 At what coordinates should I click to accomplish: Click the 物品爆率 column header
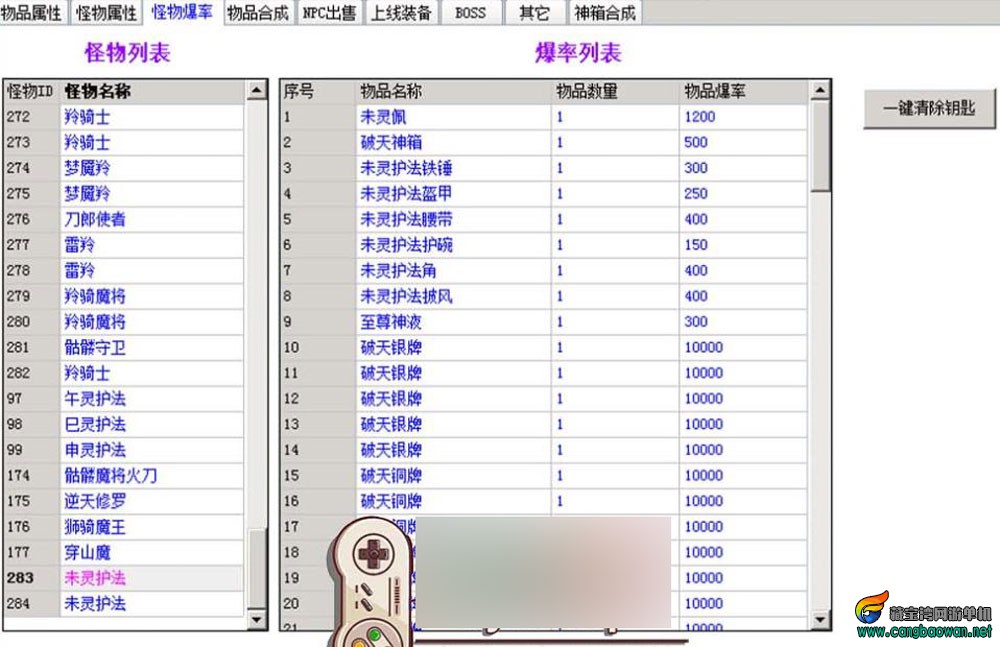[713, 90]
